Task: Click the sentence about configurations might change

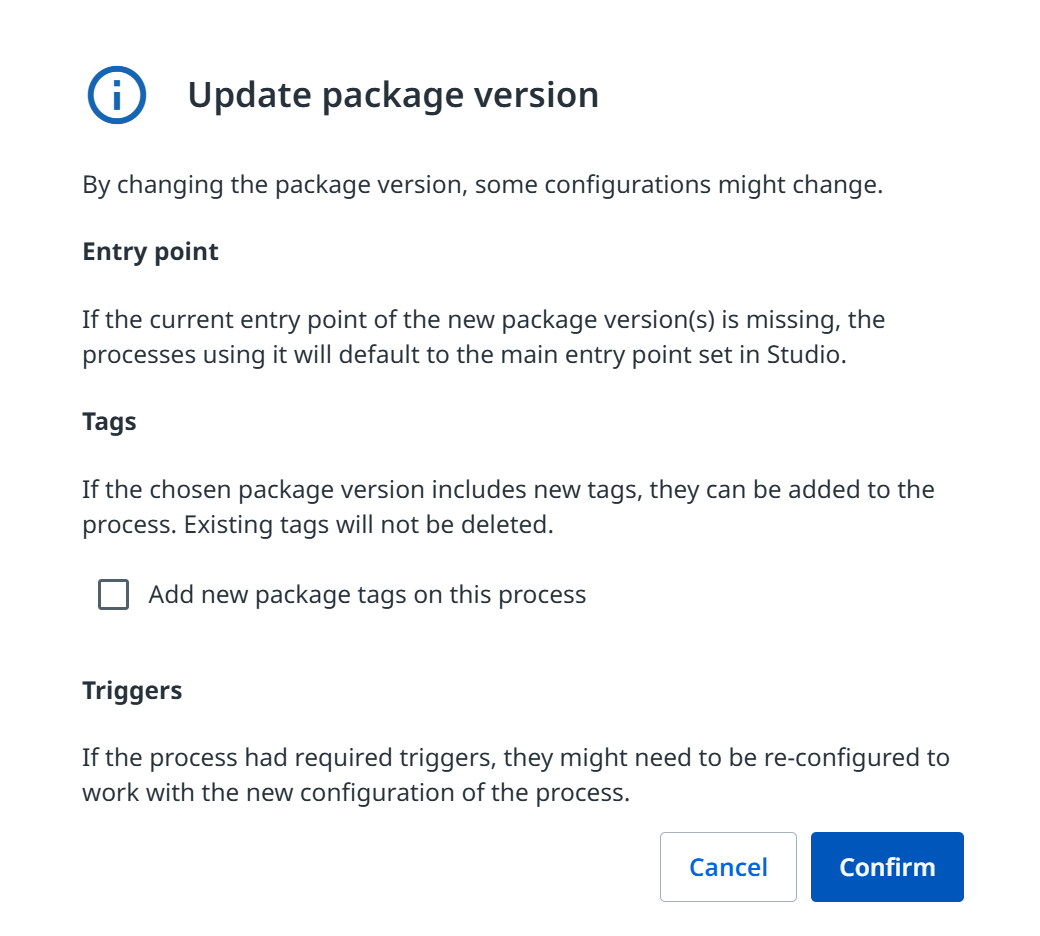Action: pyautogui.click(x=483, y=184)
